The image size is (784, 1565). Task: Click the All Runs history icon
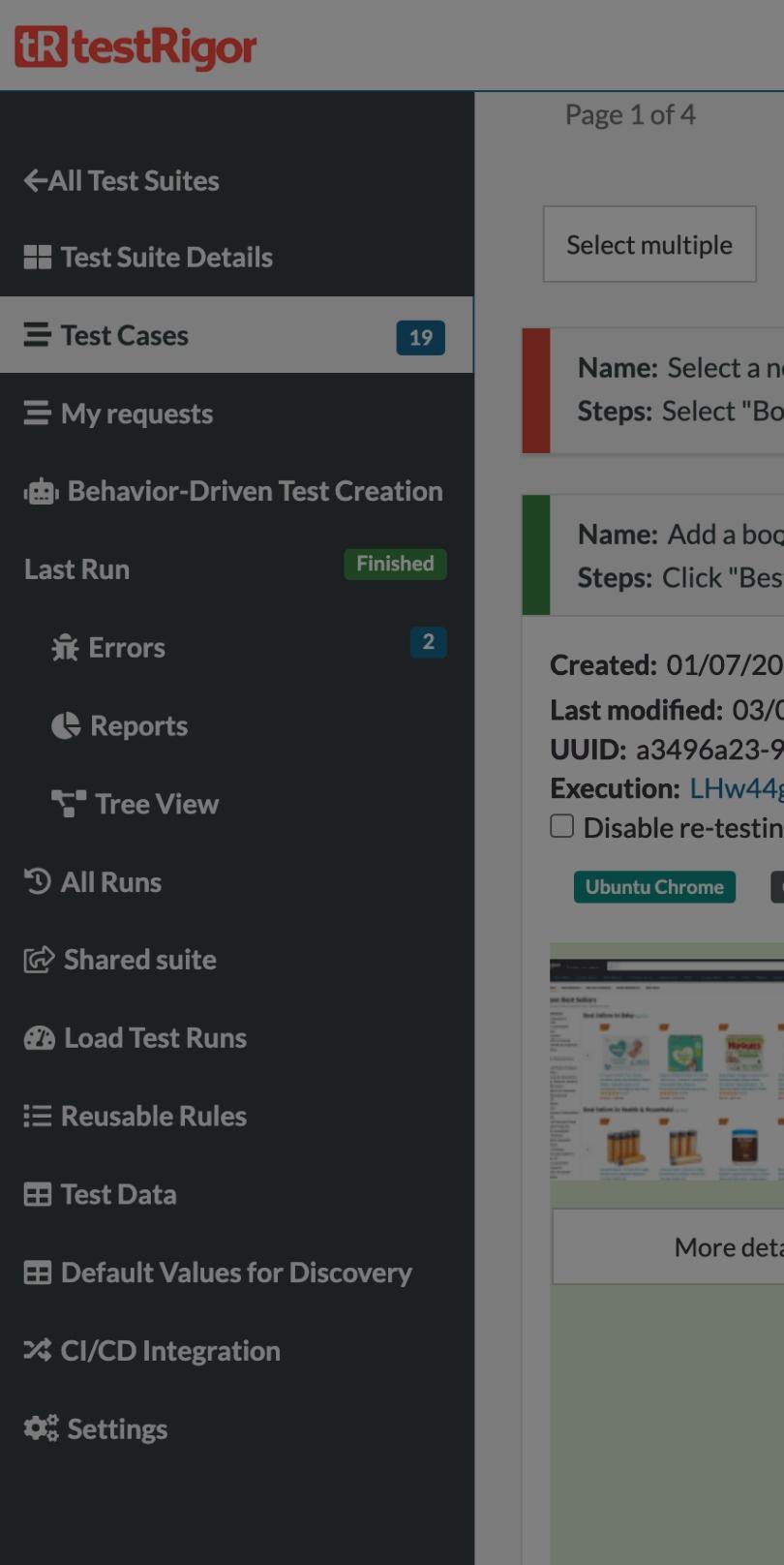37,881
